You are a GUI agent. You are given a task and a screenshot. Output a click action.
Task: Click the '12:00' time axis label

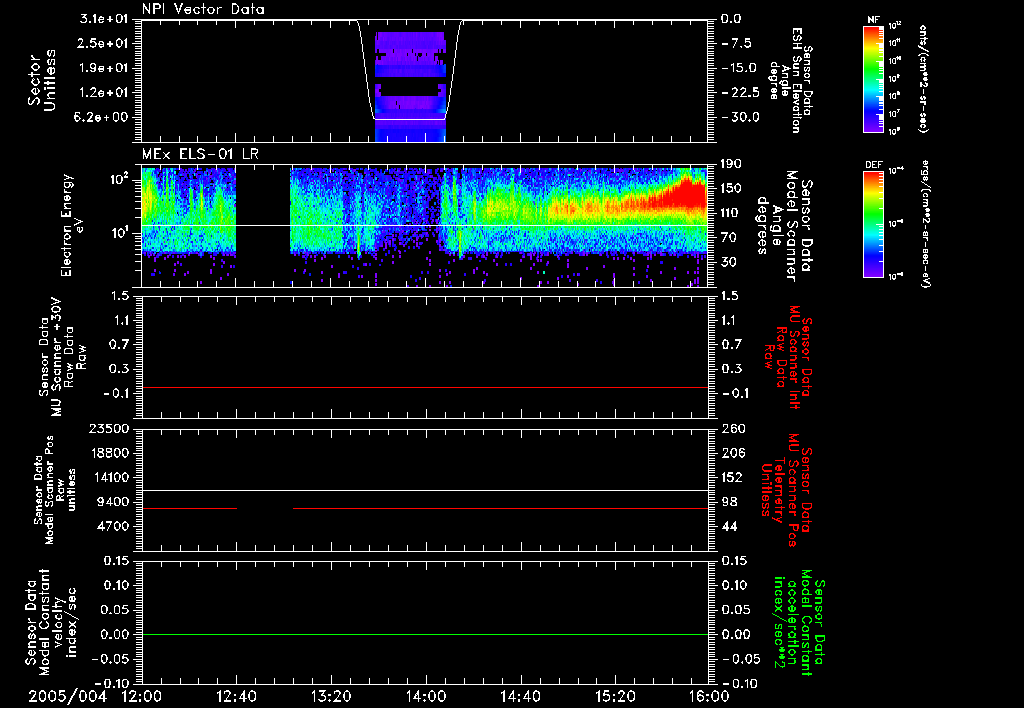point(141,696)
